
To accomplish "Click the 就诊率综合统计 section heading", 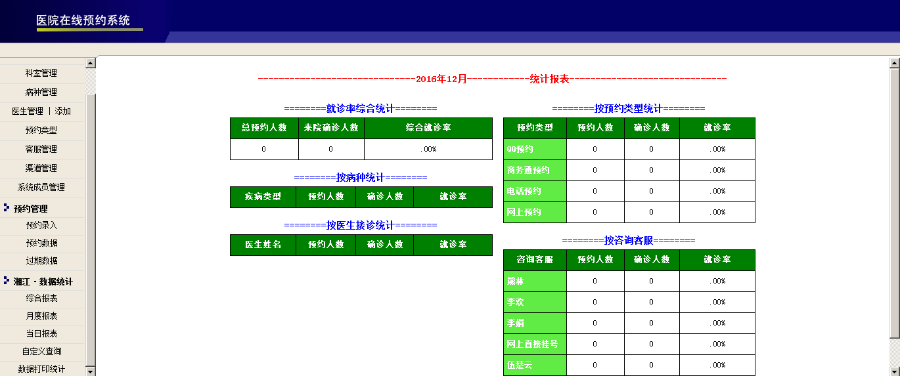I will pyautogui.click(x=360, y=108).
